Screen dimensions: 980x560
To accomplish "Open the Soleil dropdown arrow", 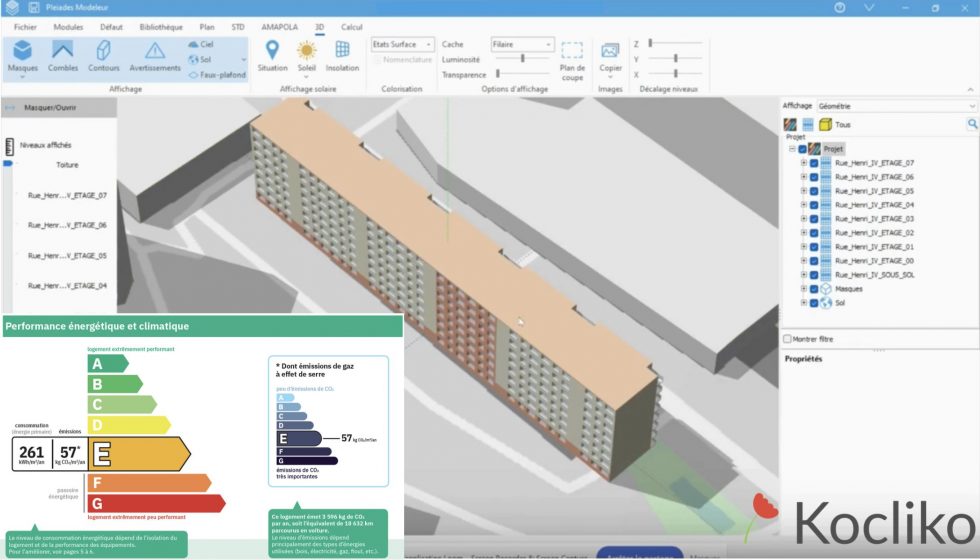I will [307, 77].
